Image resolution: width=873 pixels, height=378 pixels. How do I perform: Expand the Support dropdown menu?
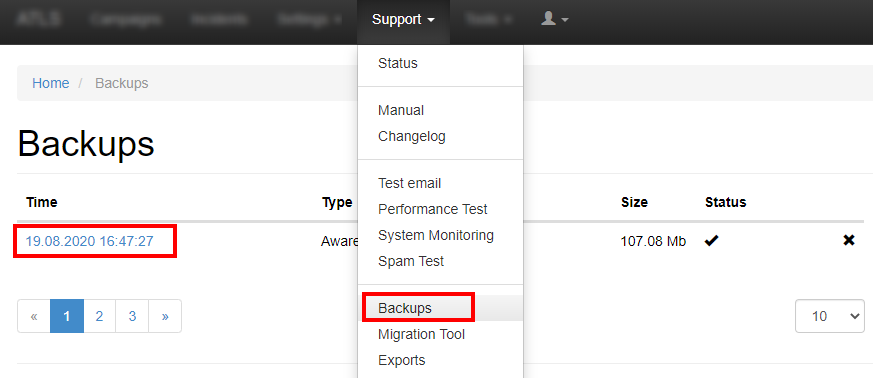pos(403,19)
